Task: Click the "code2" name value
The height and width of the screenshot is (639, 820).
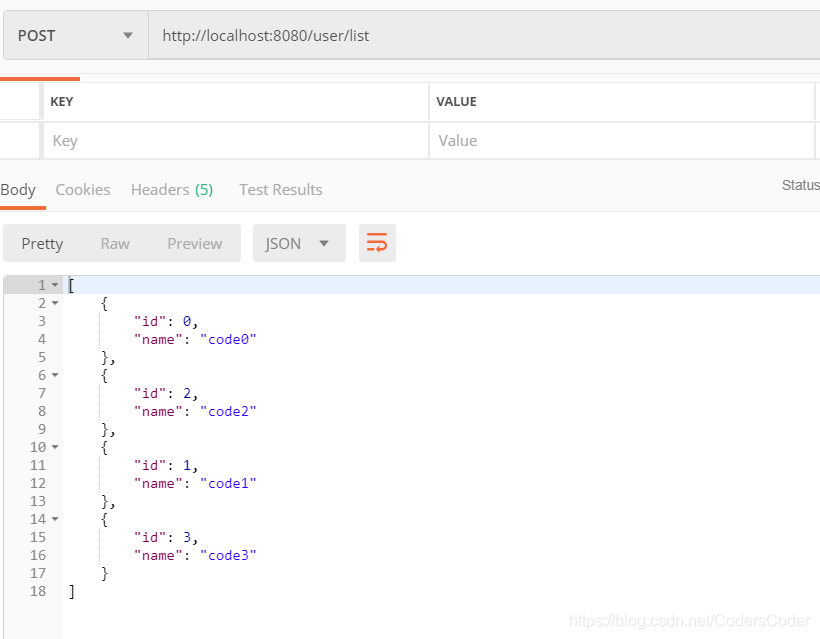Action: point(228,412)
